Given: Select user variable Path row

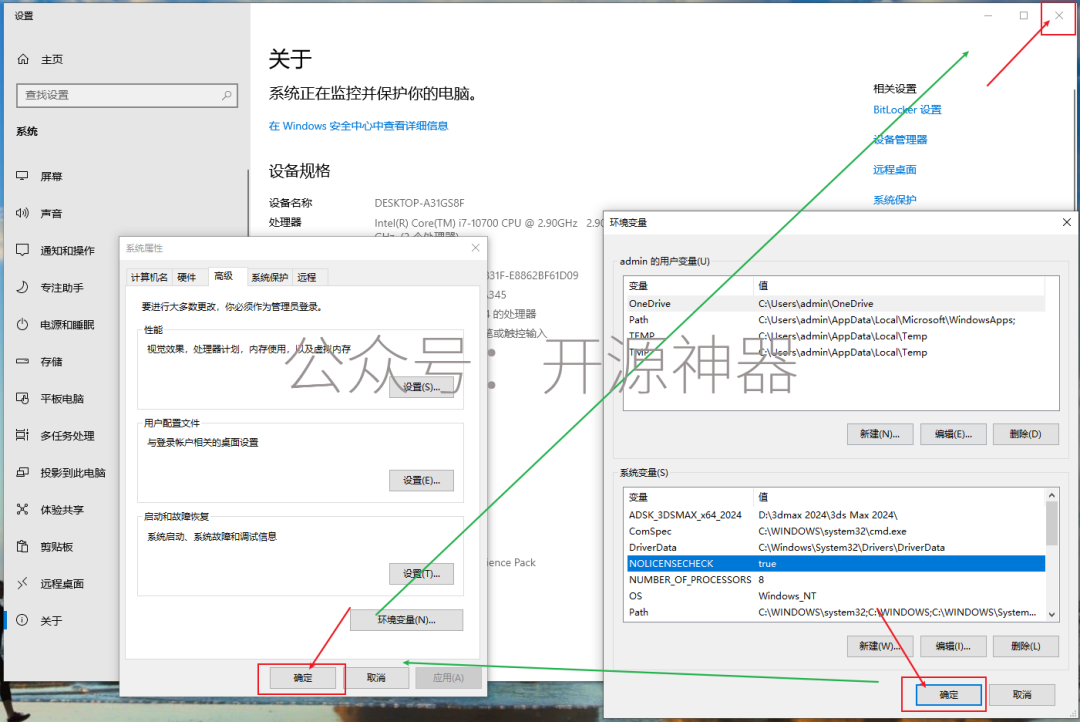Looking at the screenshot, I should [x=835, y=320].
